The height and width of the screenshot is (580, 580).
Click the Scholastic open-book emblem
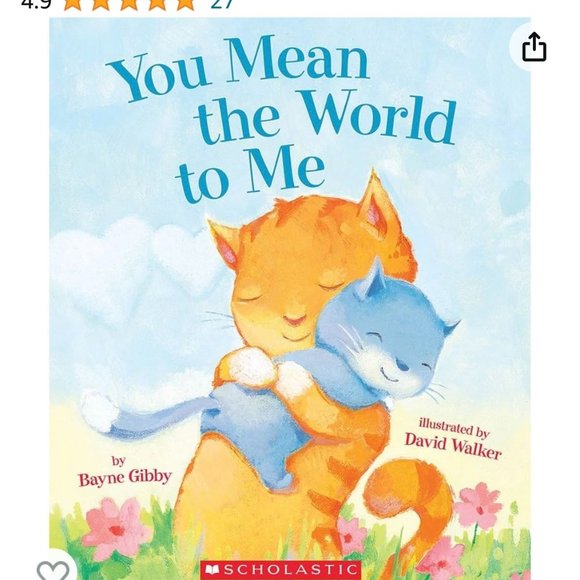point(213,570)
